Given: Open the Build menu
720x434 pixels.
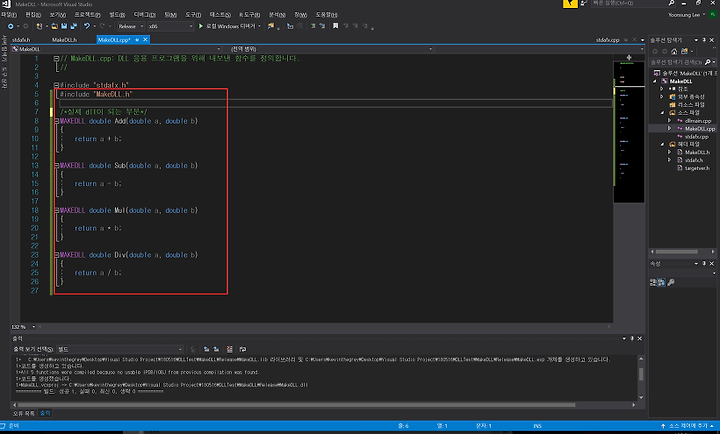Looking at the screenshot, I should [117, 15].
